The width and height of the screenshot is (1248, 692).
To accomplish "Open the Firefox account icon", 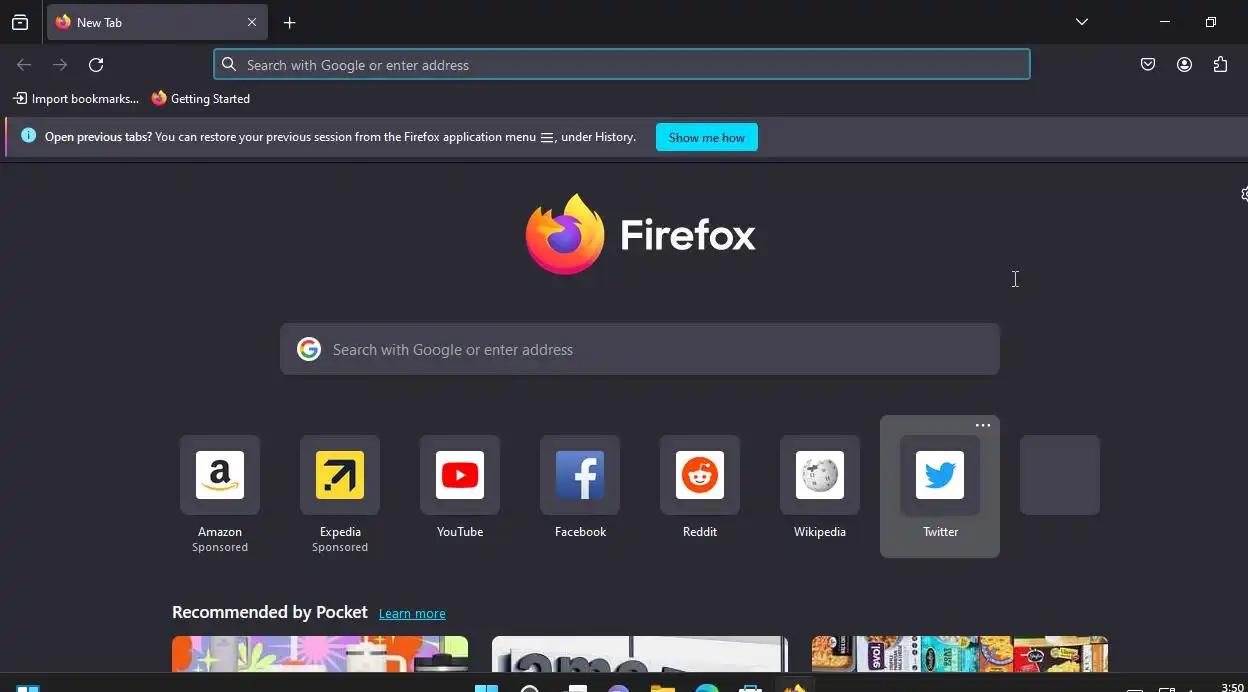I will pos(1184,65).
